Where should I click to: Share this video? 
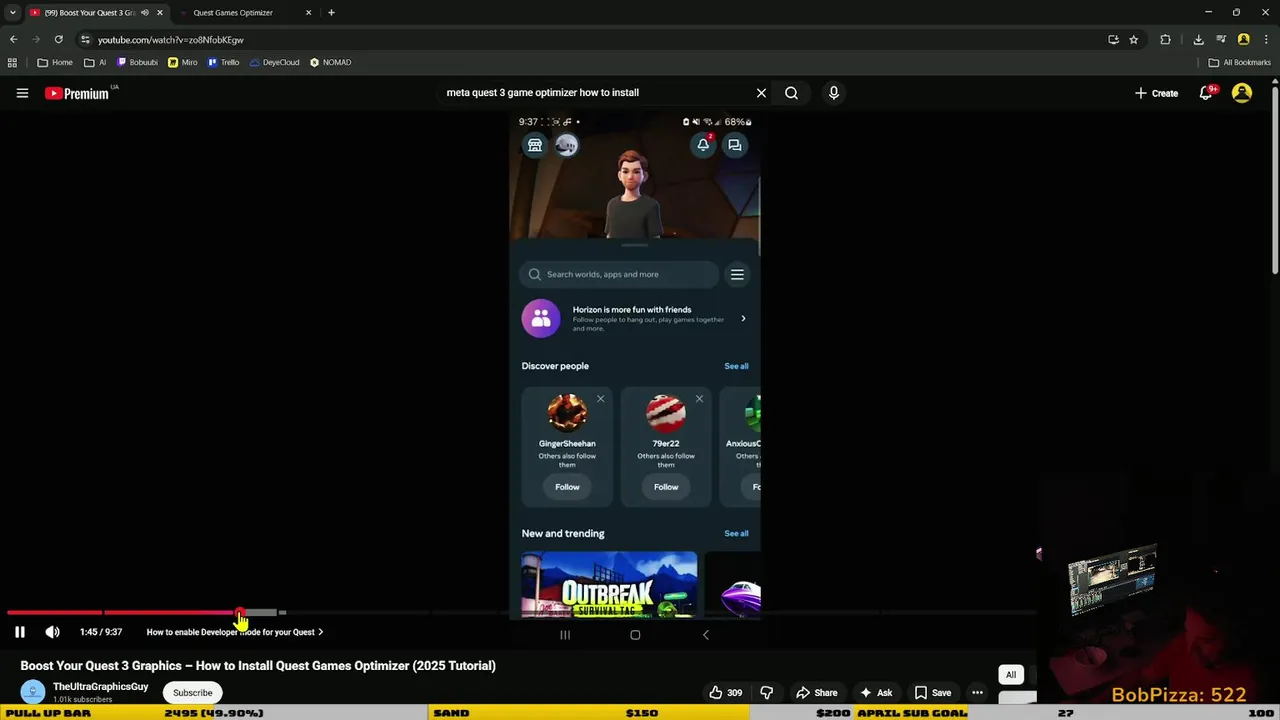click(816, 692)
